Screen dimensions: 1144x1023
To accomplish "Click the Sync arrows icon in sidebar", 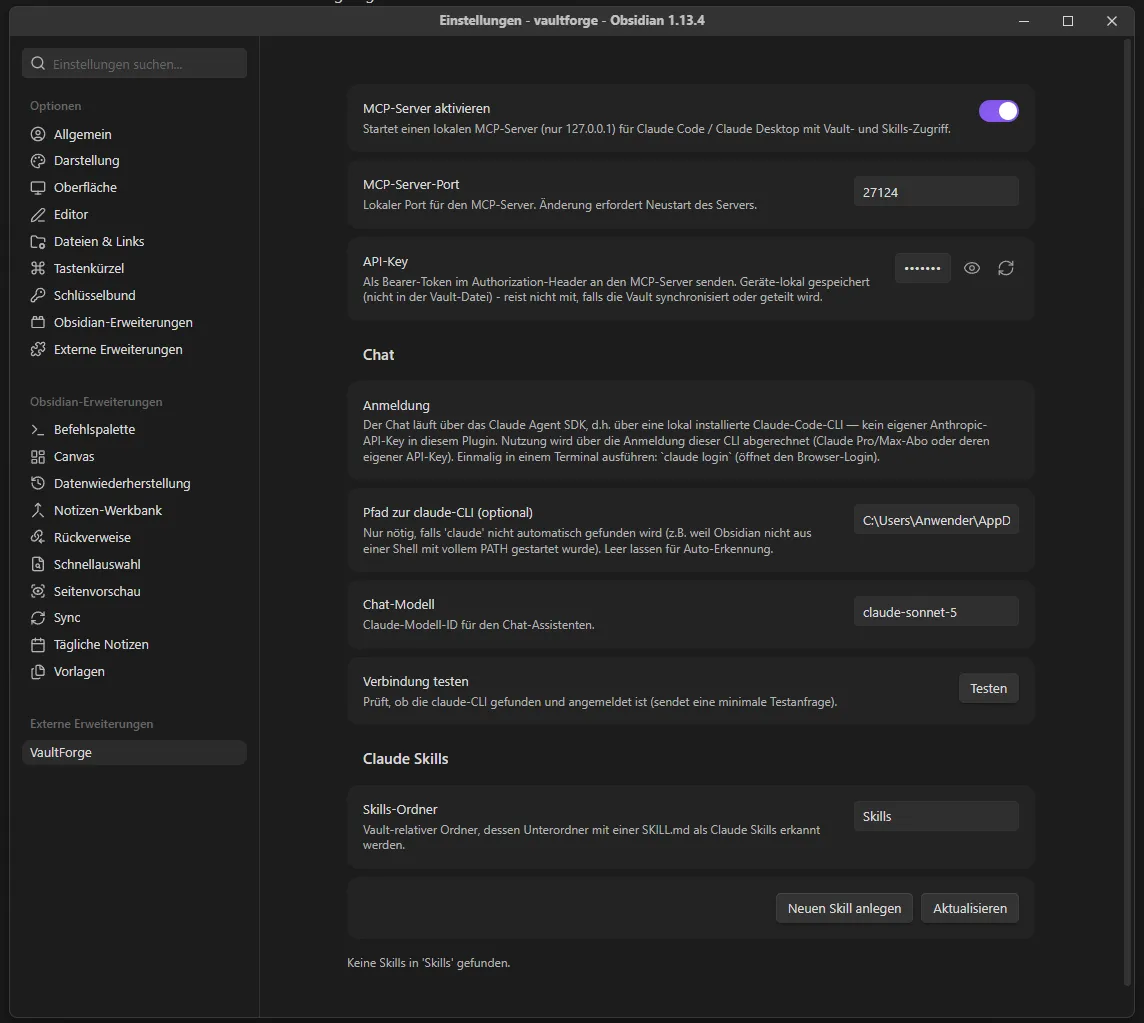I will click(38, 618).
